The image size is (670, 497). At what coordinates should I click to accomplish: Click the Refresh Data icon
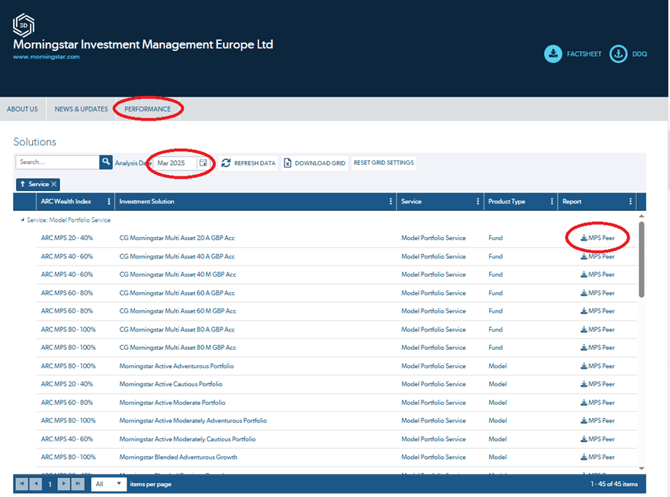click(x=226, y=163)
